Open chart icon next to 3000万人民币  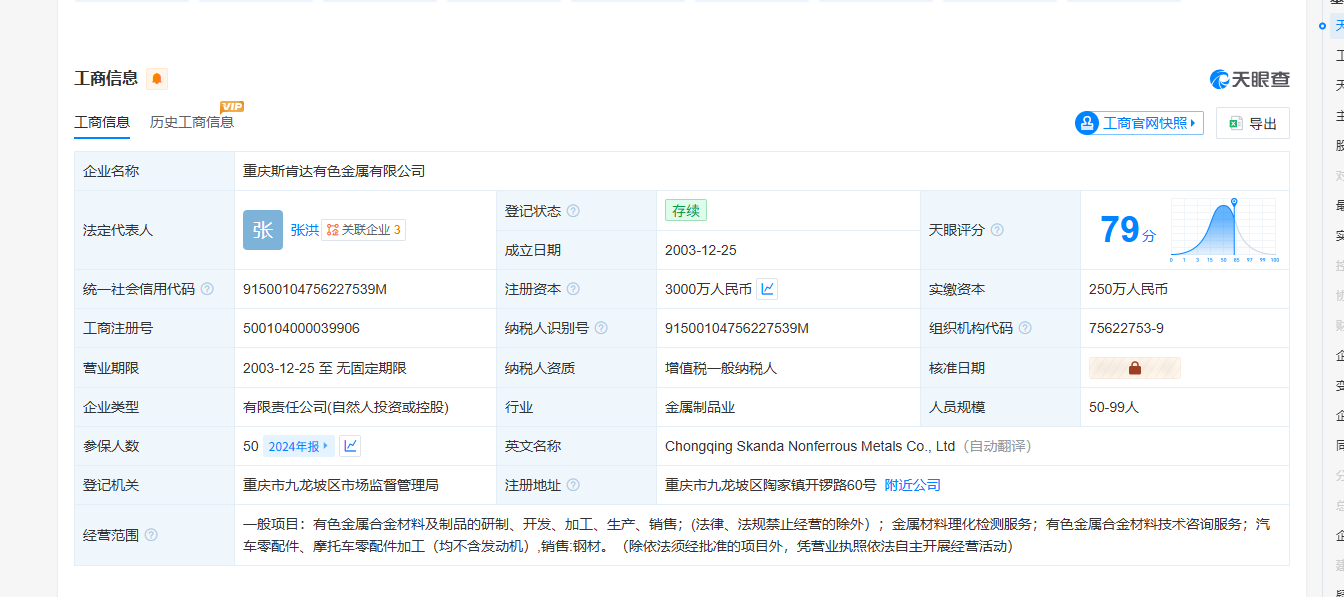tap(767, 289)
